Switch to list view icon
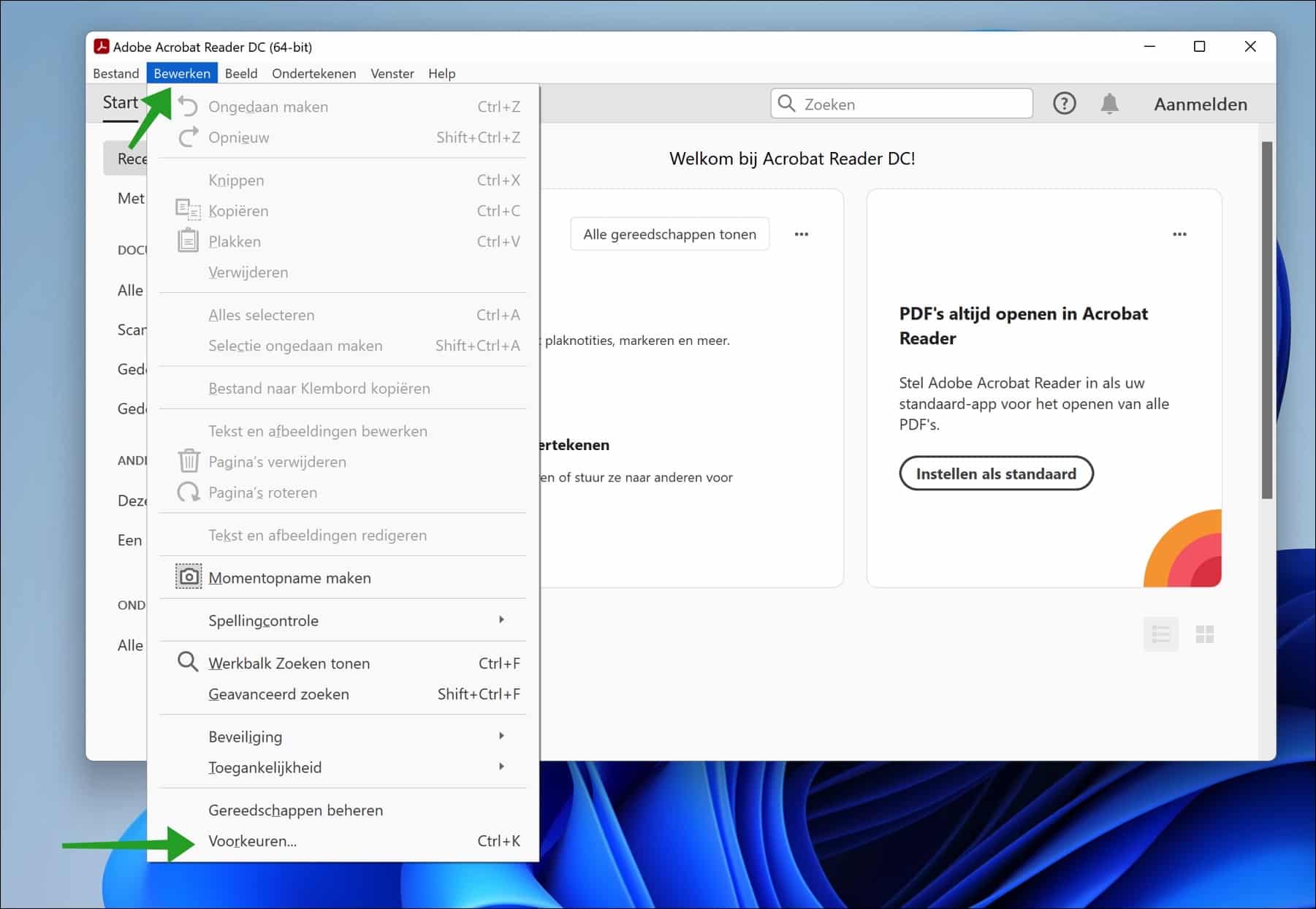Image resolution: width=1316 pixels, height=909 pixels. click(x=1160, y=634)
